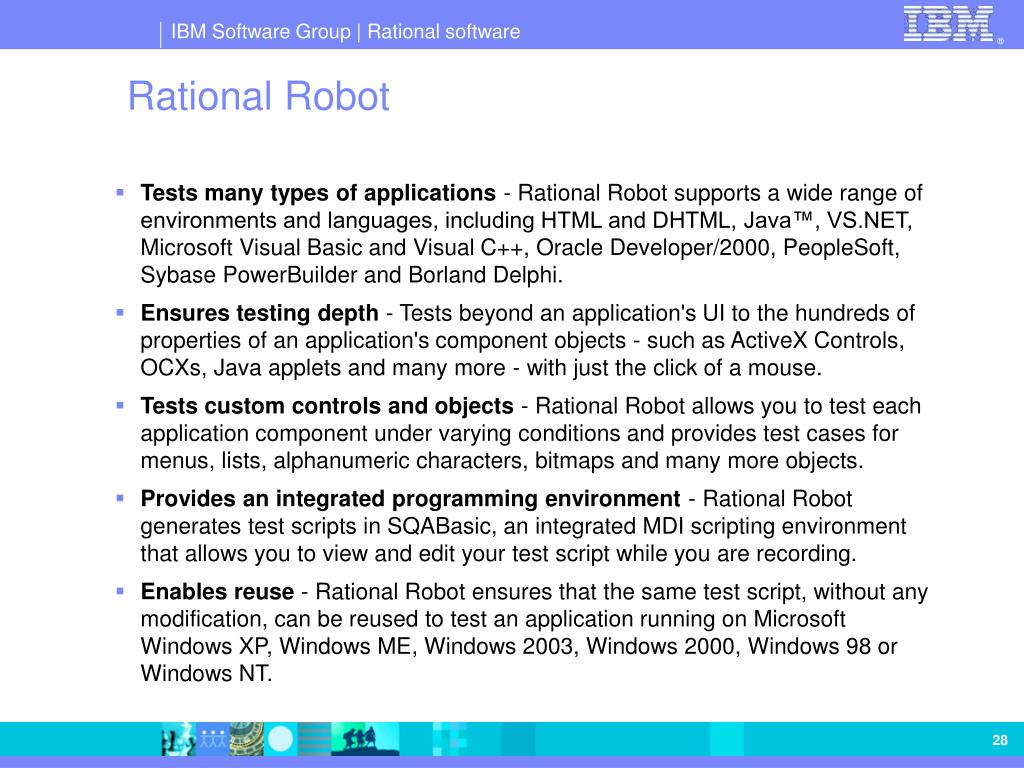The width and height of the screenshot is (1024, 768).
Task: Select "Provides an integrated programming environment" heading
Action: pos(410,499)
